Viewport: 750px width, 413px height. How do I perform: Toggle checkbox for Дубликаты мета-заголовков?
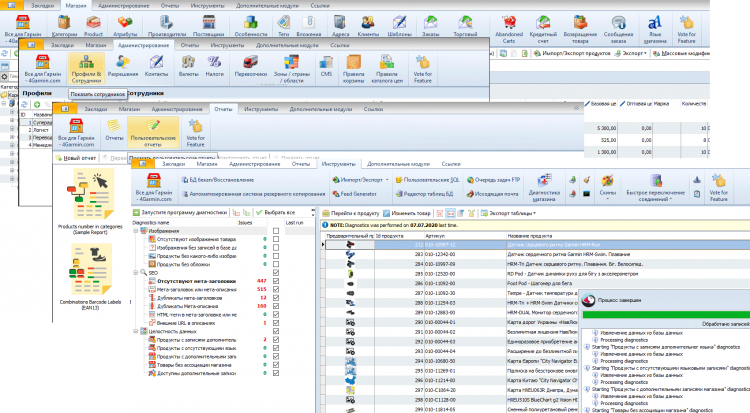(276, 298)
